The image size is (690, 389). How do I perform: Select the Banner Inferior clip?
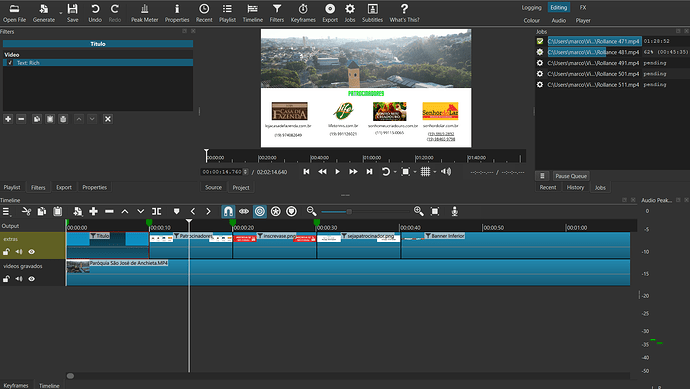(x=516, y=245)
